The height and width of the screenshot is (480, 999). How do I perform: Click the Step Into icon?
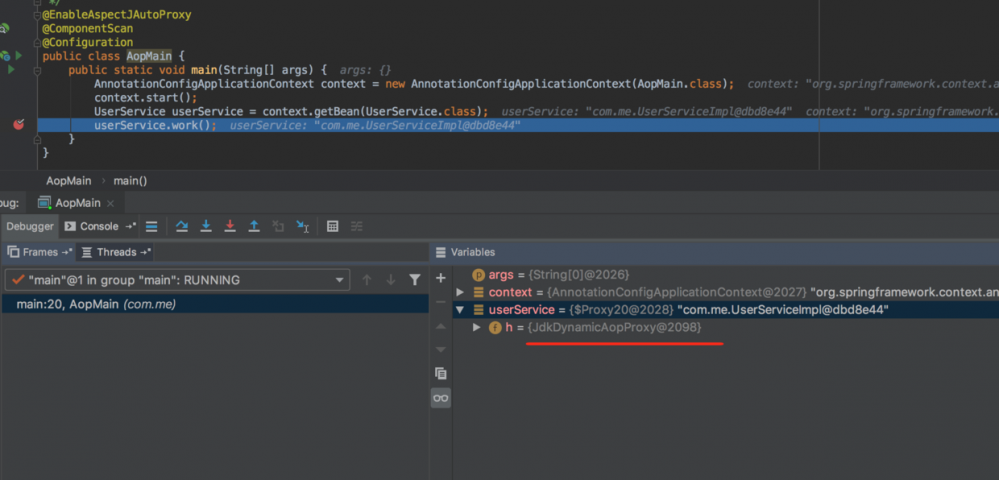(206, 226)
